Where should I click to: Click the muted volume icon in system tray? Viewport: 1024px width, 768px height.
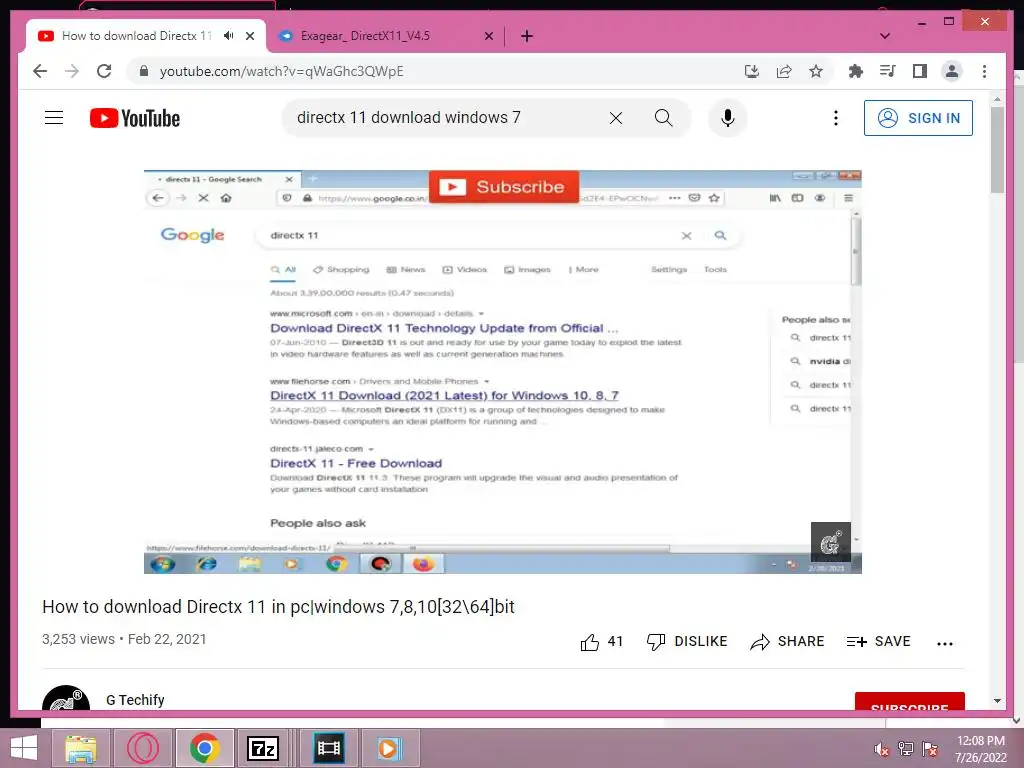(882, 749)
